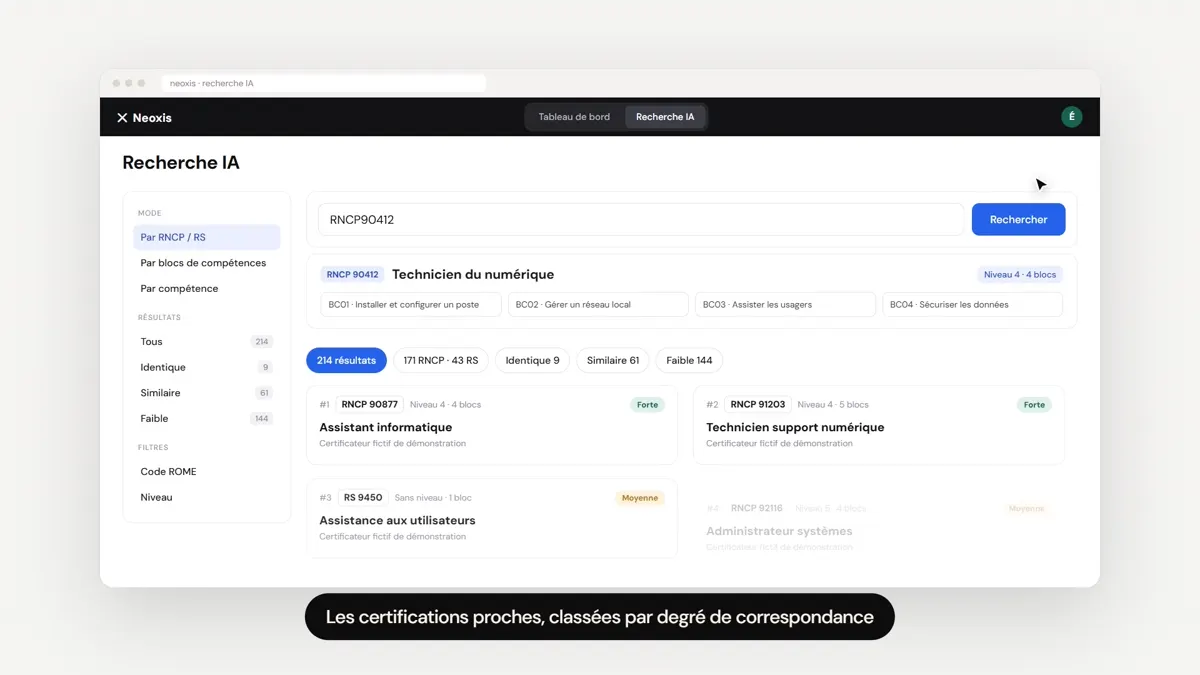Image resolution: width=1200 pixels, height=675 pixels.
Task: Select block BC04 Sécuriser les données
Action: pos(972,304)
